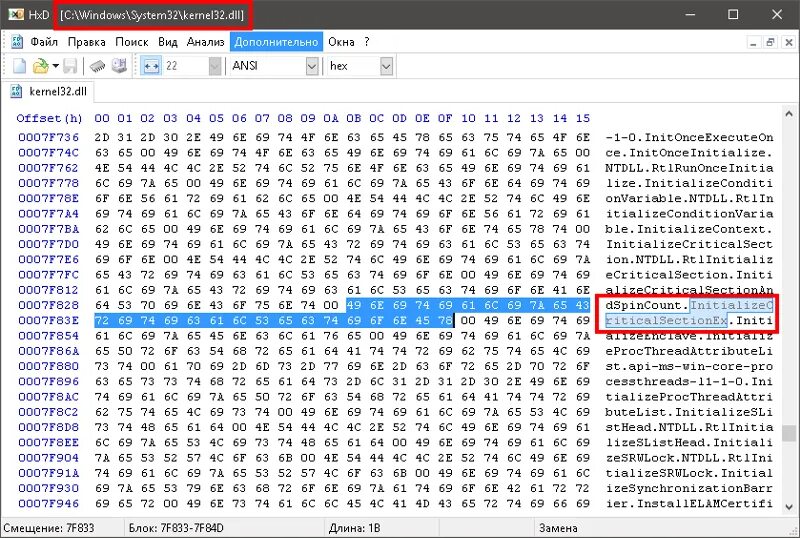This screenshot has height=538, width=800.
Task: Click offset label 0007F7BA
Action: pyautogui.click(x=48, y=229)
